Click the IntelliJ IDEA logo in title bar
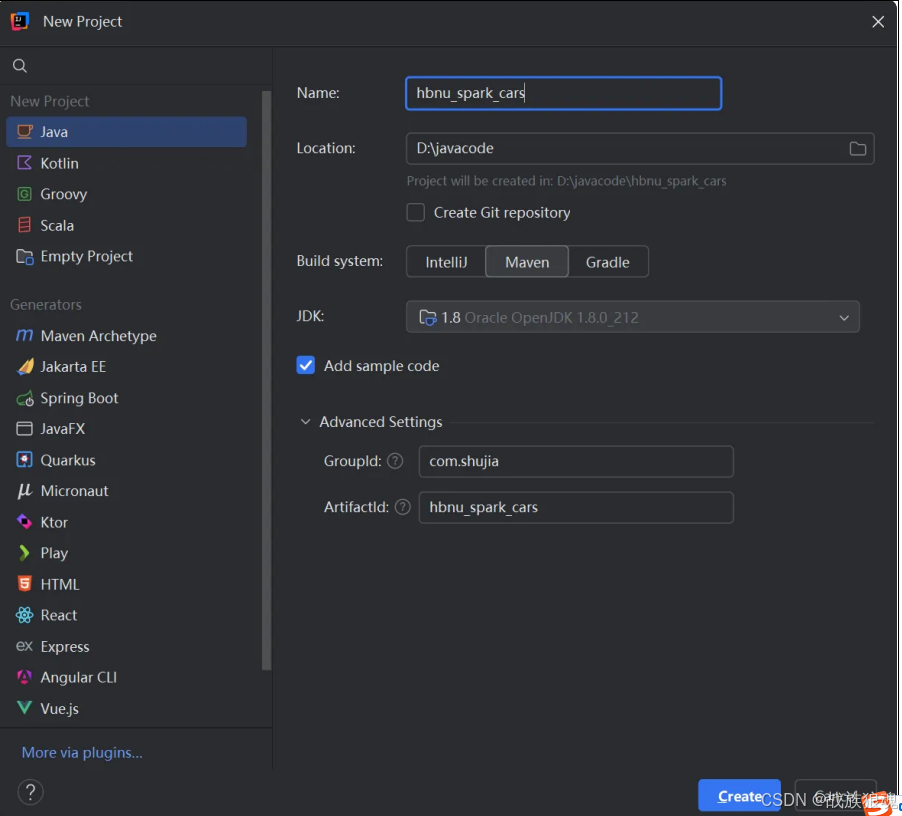 (20, 21)
